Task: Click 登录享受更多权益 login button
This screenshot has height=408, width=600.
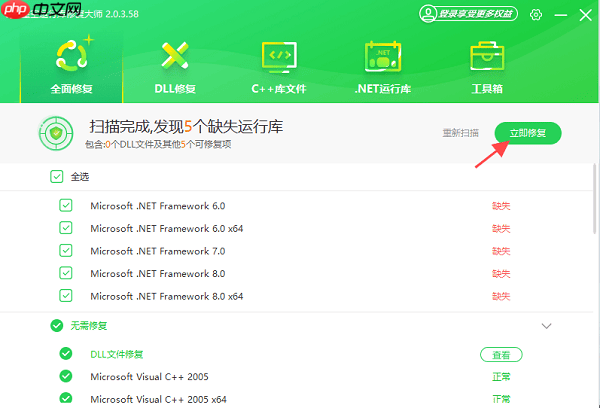Action: click(475, 14)
